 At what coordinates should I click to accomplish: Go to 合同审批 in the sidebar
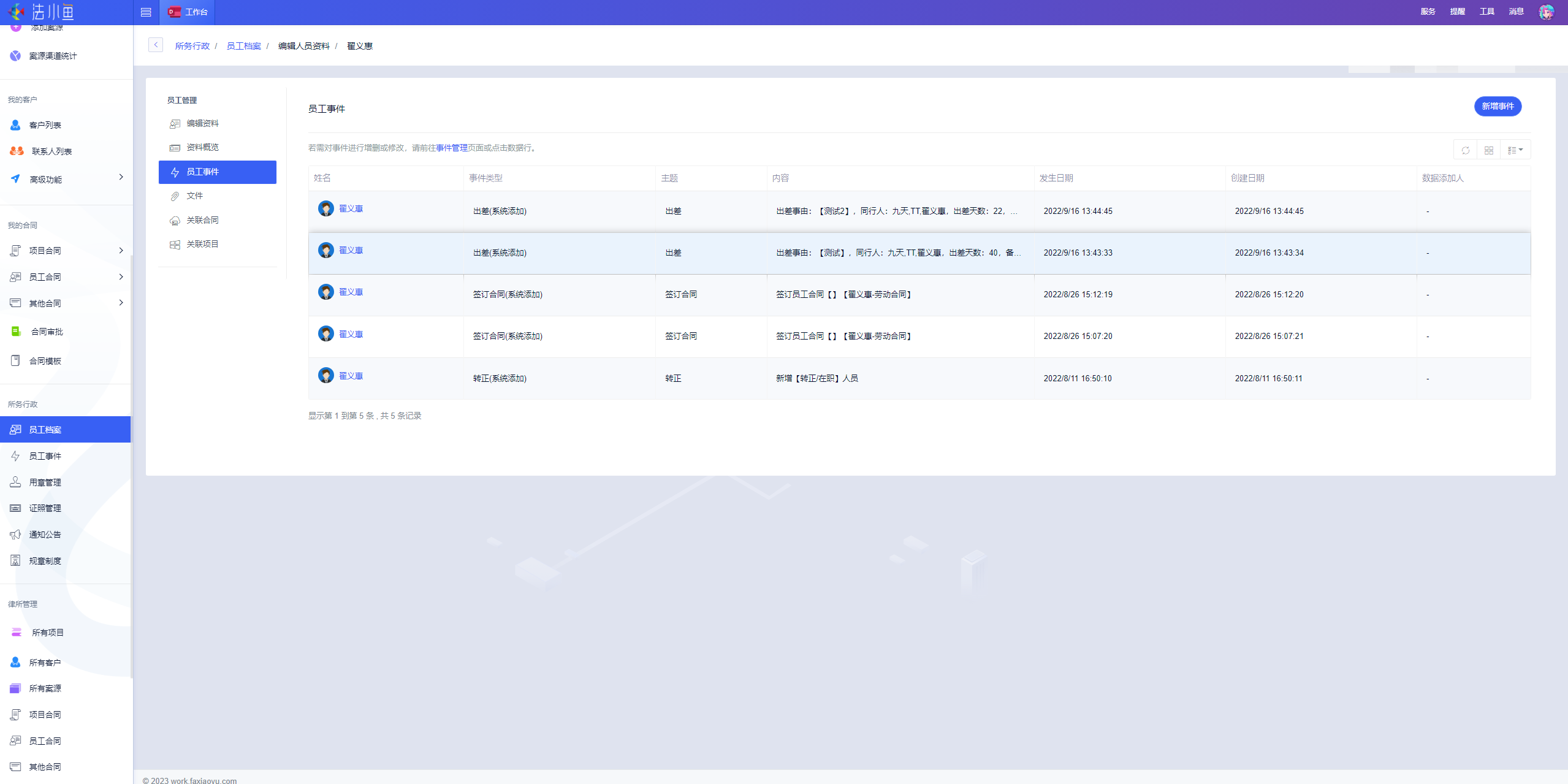(47, 332)
